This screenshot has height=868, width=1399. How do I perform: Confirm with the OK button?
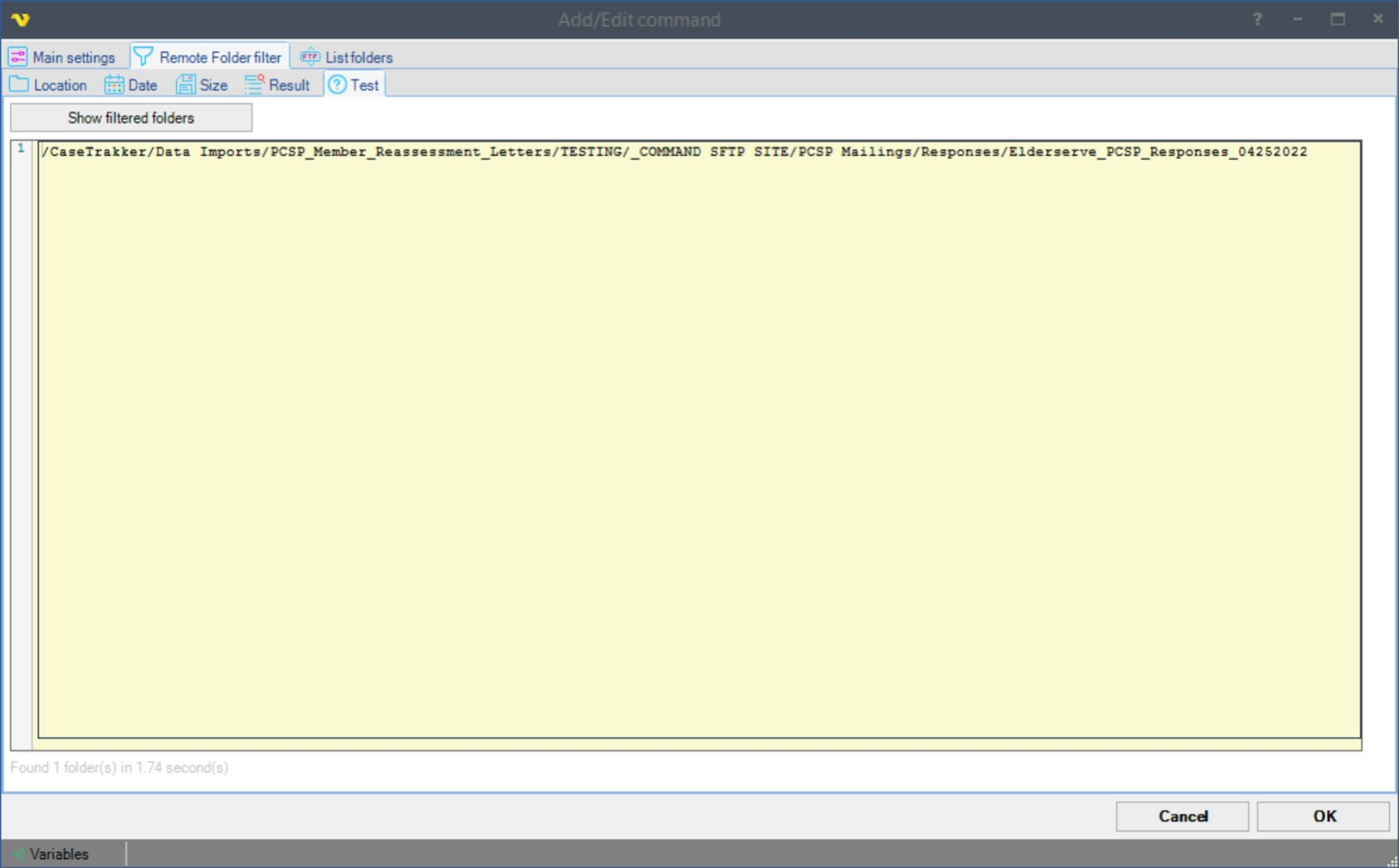pyautogui.click(x=1324, y=816)
